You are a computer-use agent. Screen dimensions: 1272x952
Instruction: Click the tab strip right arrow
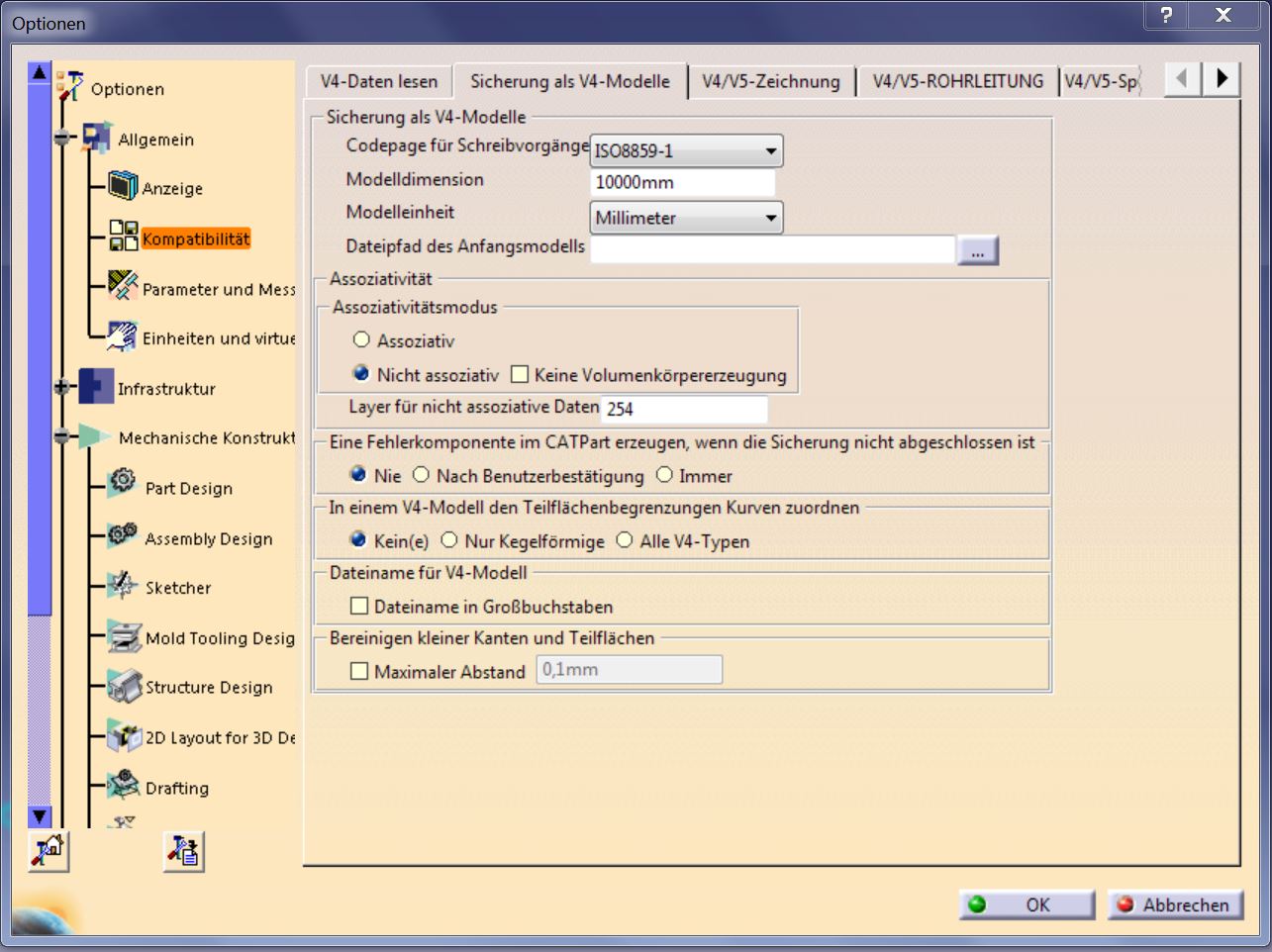[x=1223, y=78]
